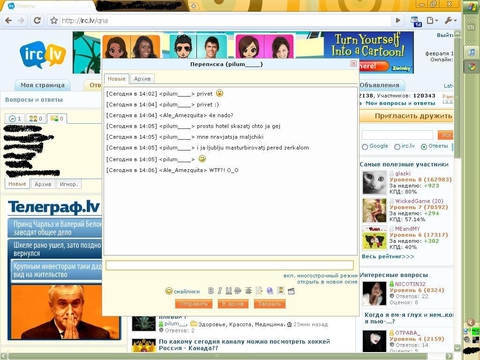This screenshot has width=480, height=360.
Task: Open the smileys picker in chat toolbar
Action: click(183, 291)
